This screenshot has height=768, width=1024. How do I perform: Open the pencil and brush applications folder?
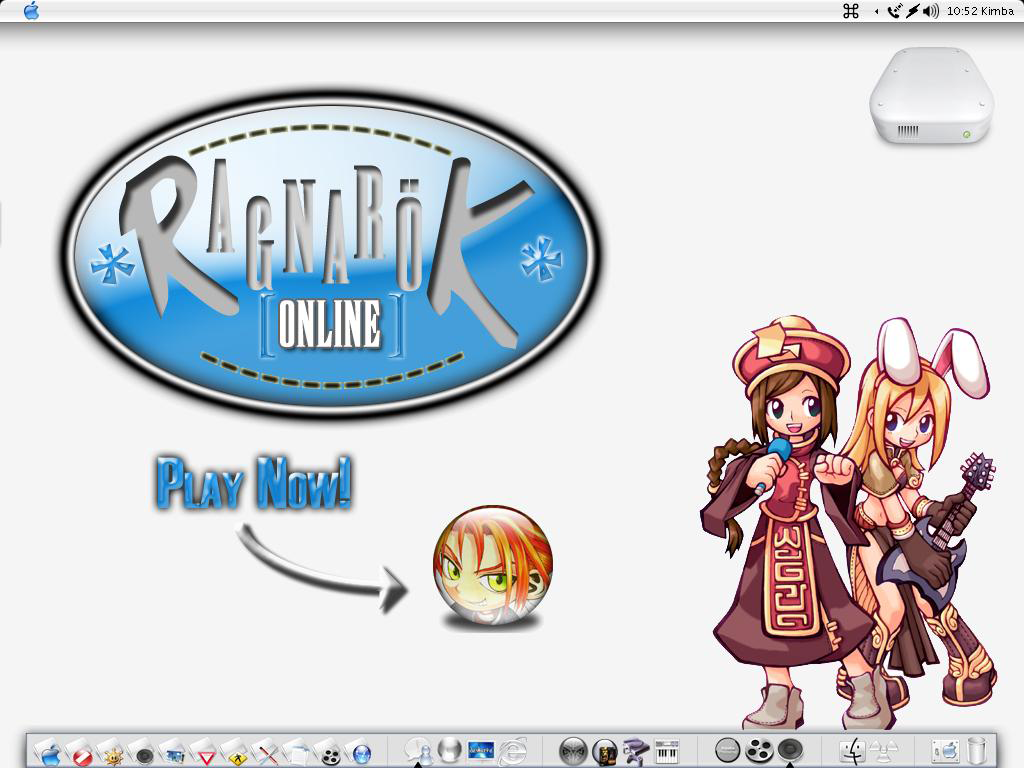[267, 753]
